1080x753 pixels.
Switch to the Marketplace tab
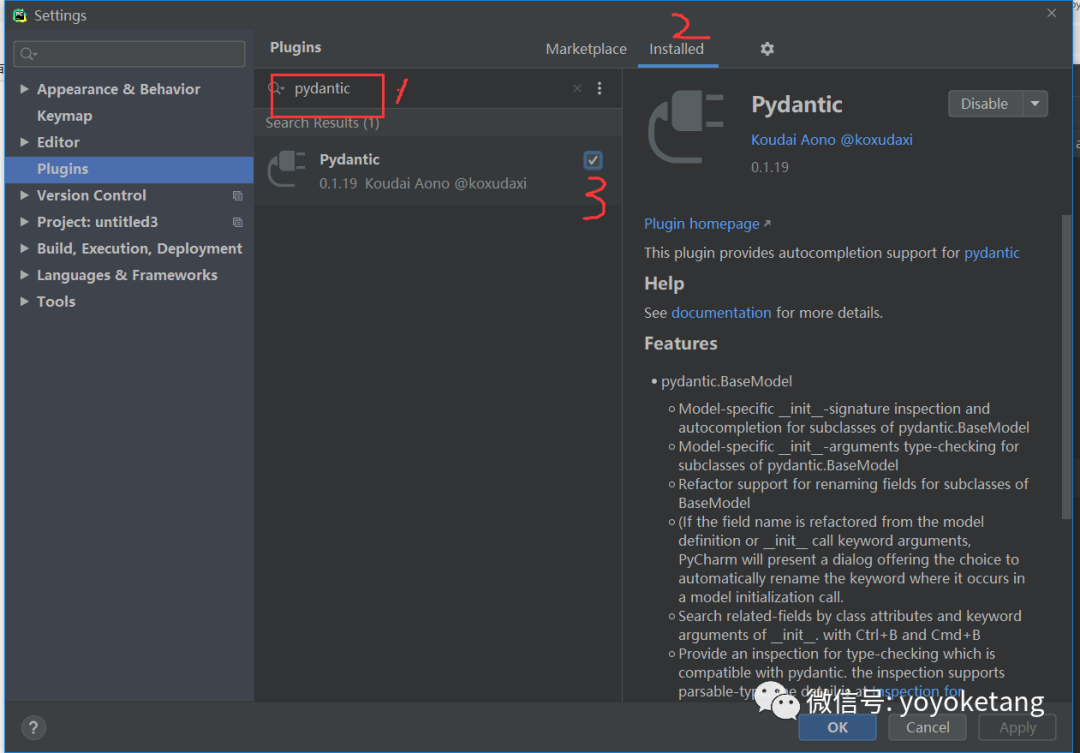[x=586, y=49]
